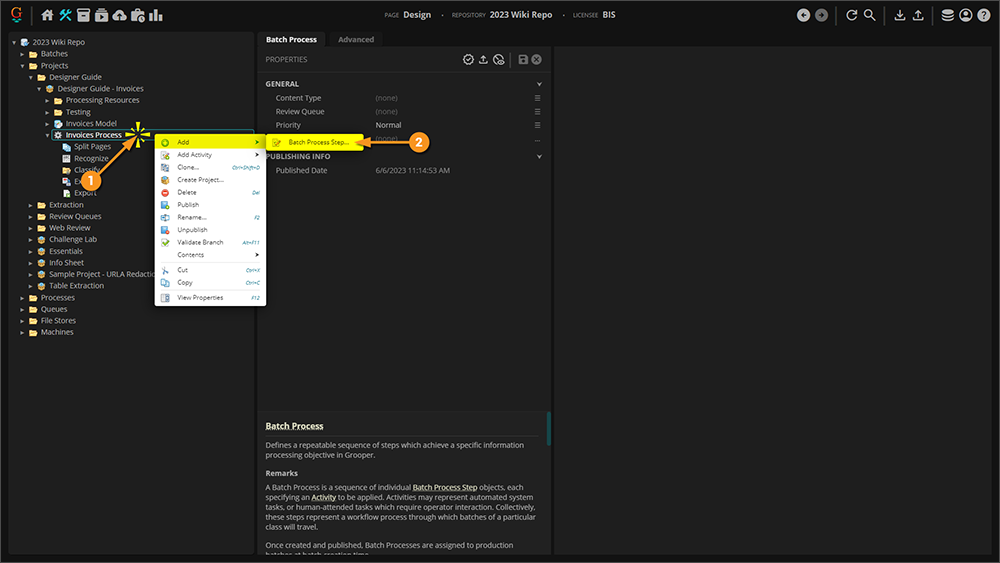Choose View Properties in the context menu
This screenshot has width=1000, height=563.
point(210,298)
